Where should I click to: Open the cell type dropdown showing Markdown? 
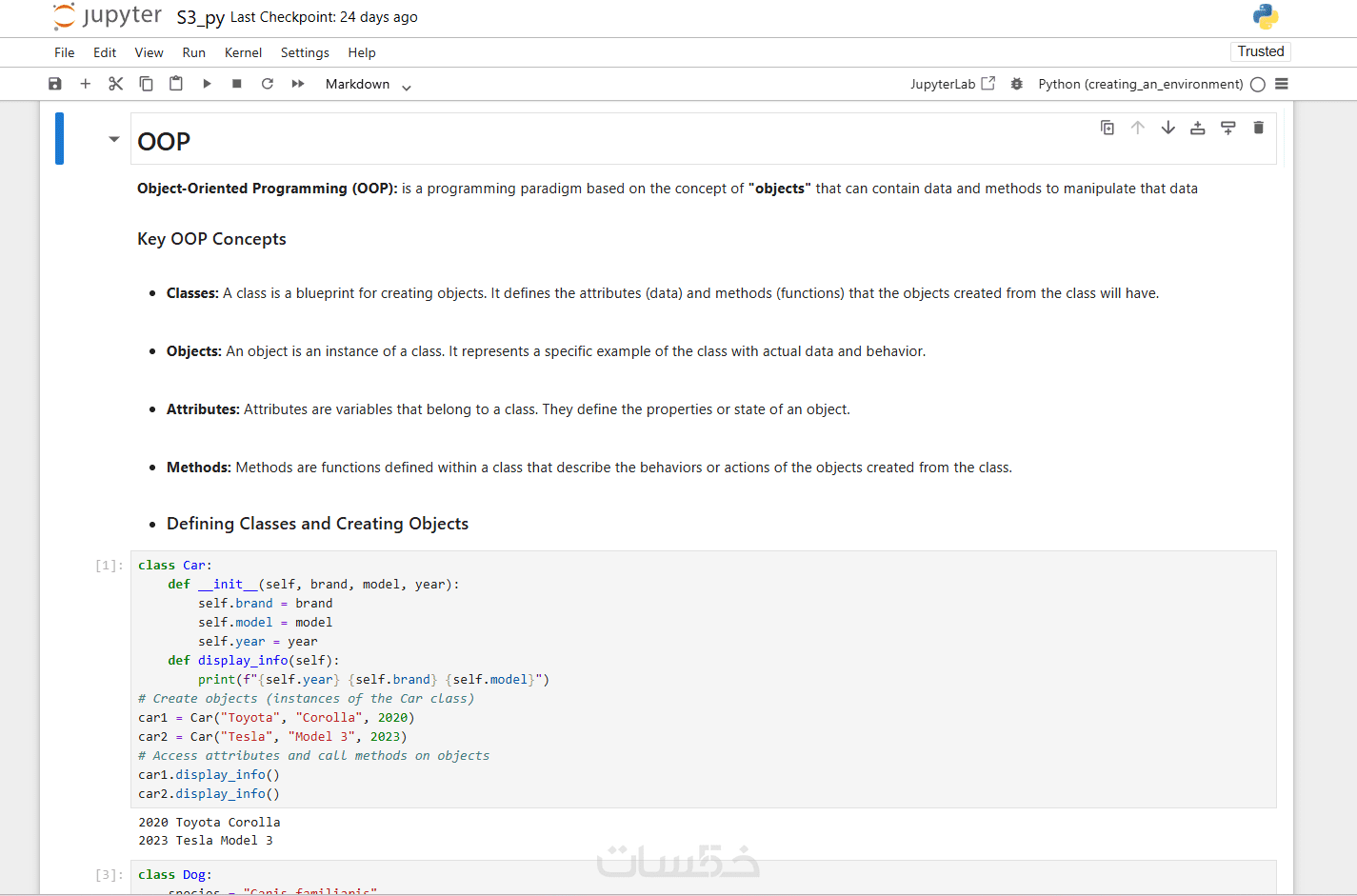368,85
